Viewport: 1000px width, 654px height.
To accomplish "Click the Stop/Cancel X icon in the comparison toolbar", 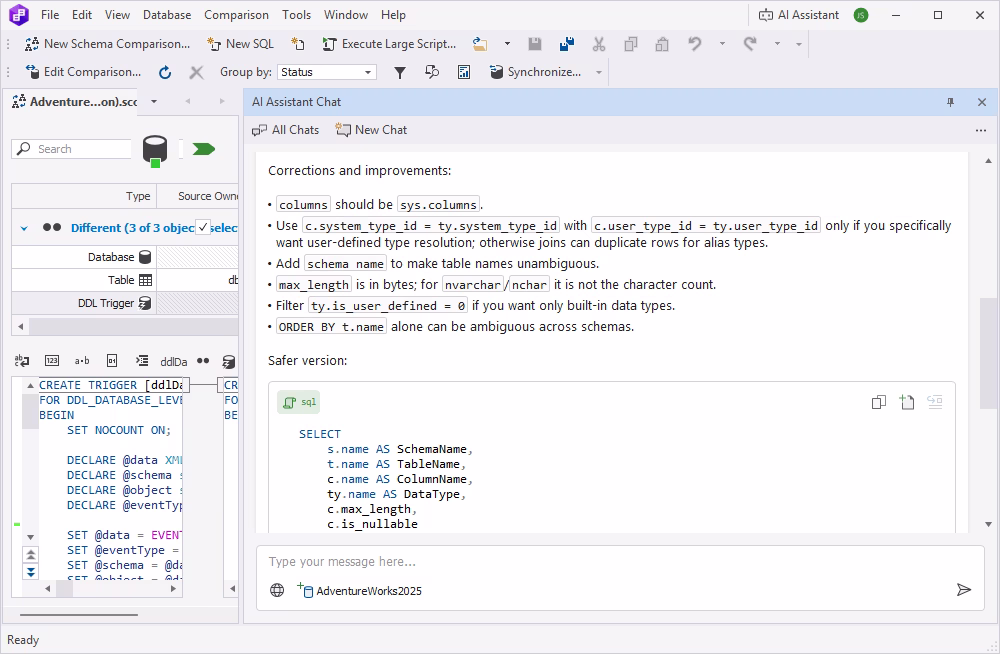I will coord(196,72).
